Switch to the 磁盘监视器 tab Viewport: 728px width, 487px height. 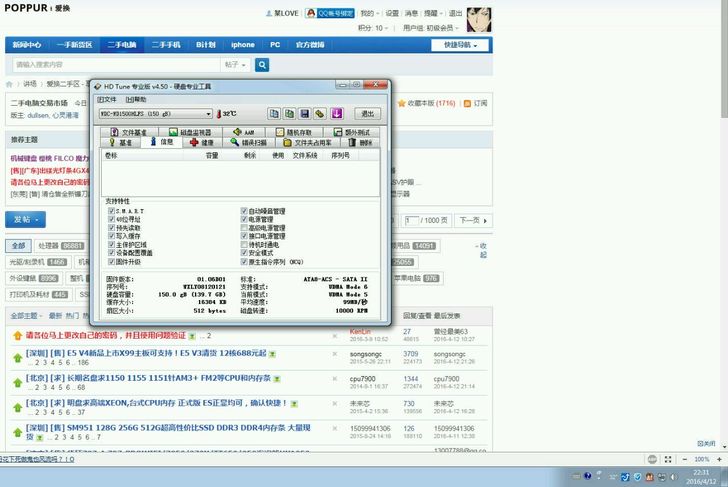click(190, 132)
